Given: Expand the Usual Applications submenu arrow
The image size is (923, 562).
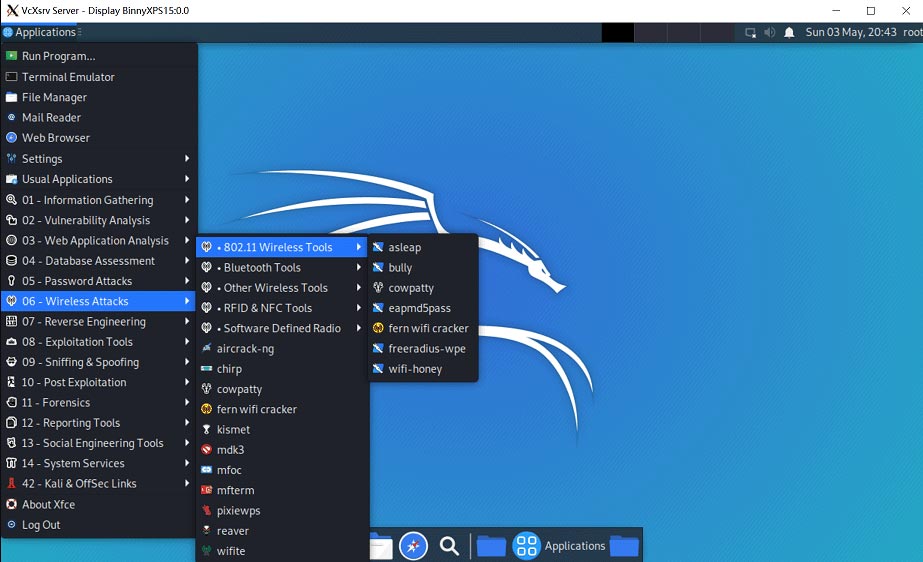Looking at the screenshot, I should [x=187, y=178].
